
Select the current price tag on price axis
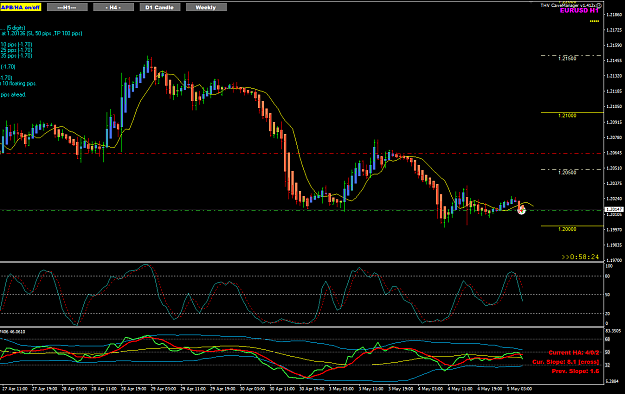[614, 209]
